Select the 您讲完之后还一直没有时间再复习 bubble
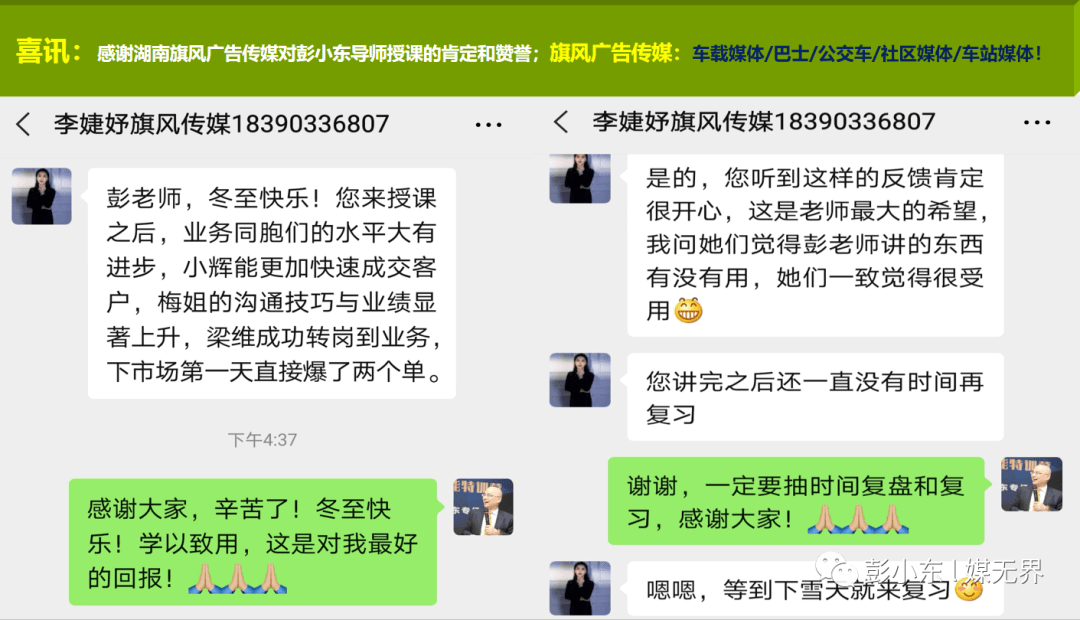 pos(816,397)
